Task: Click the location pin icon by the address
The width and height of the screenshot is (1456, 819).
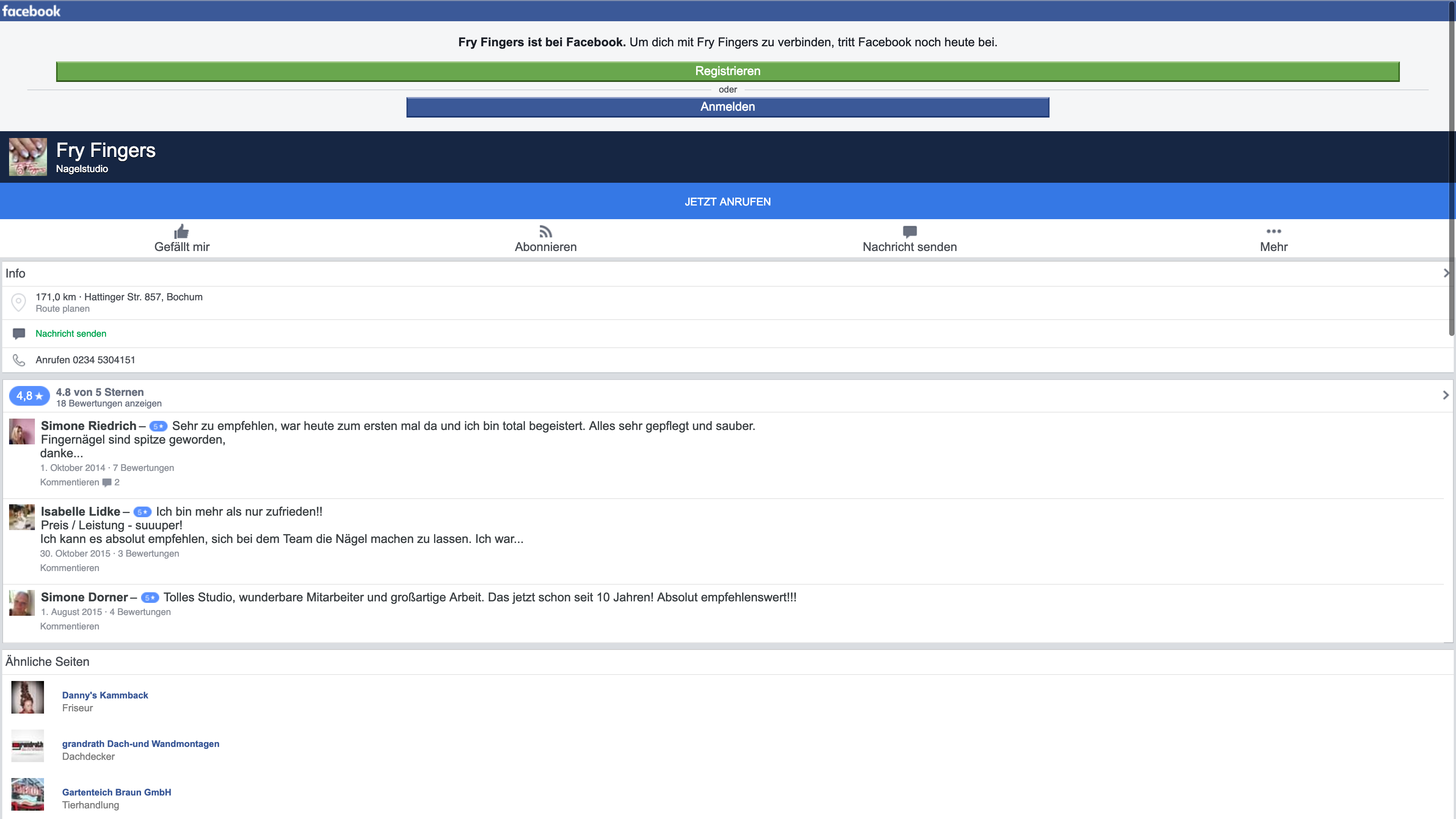Action: click(19, 303)
